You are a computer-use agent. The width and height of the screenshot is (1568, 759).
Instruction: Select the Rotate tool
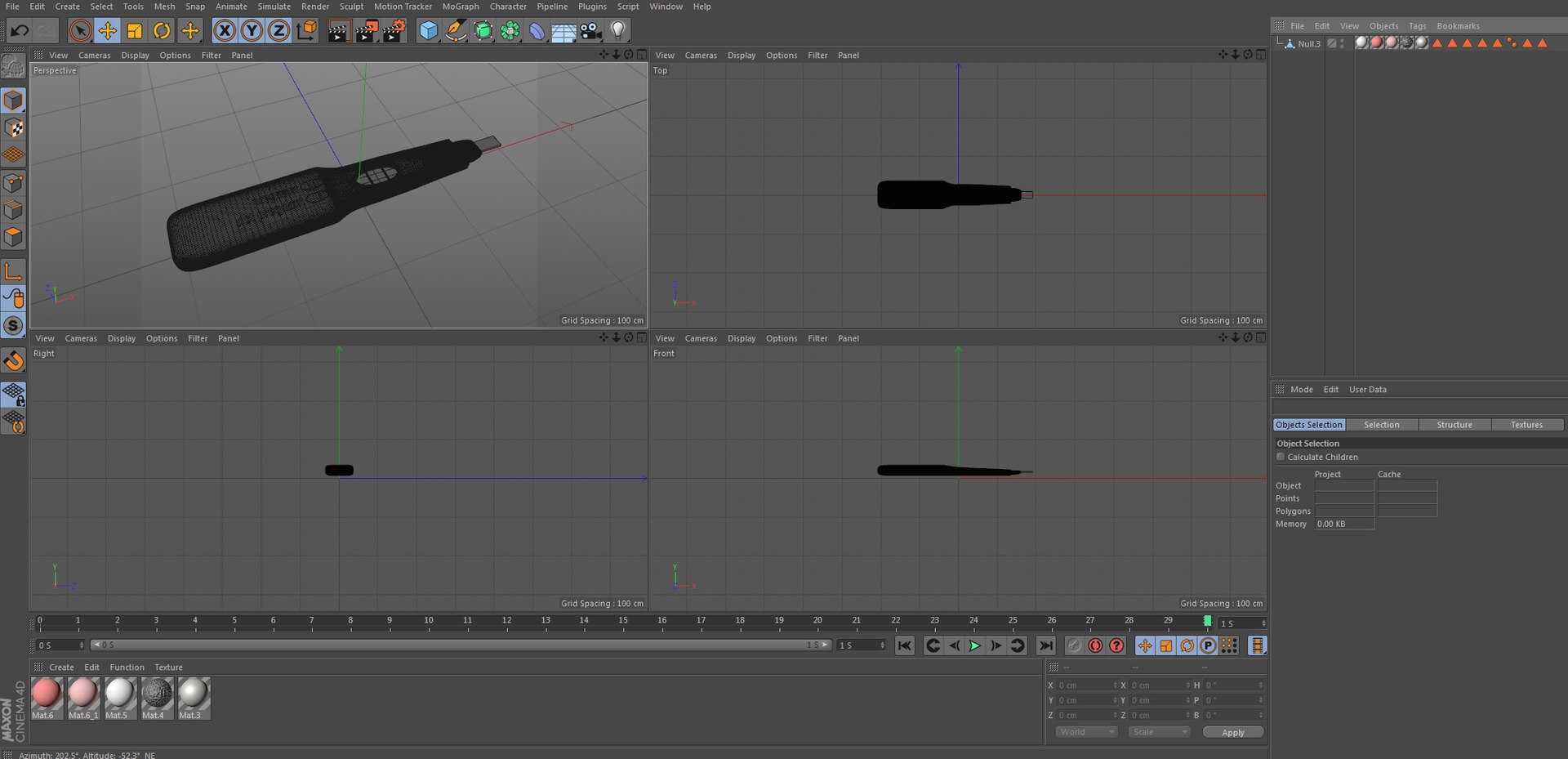pos(162,31)
